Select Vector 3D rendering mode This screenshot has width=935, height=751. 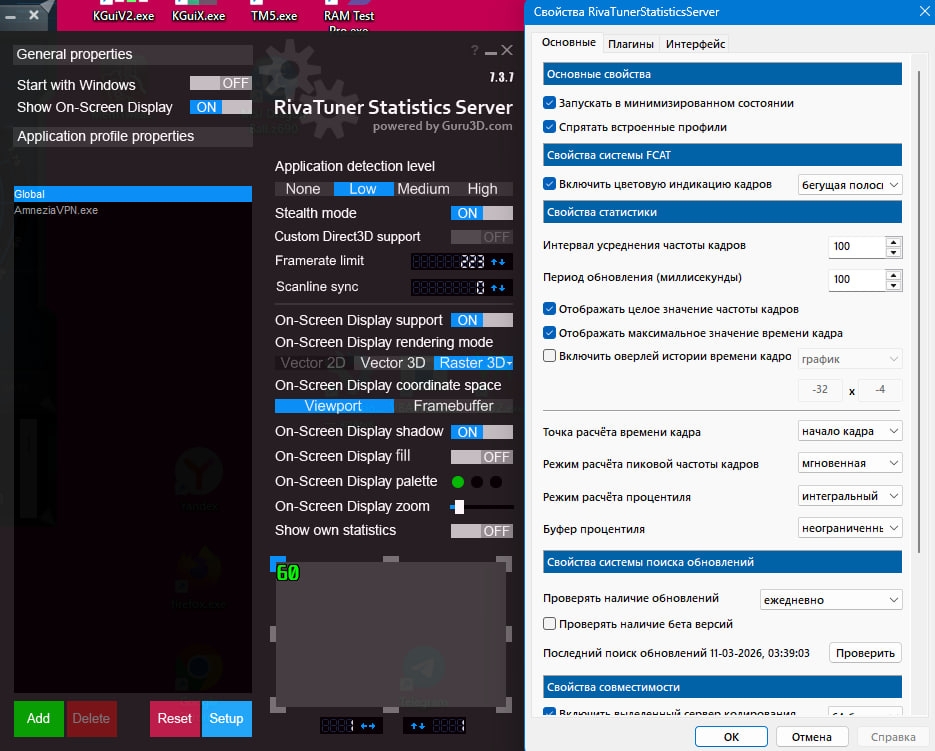click(393, 363)
